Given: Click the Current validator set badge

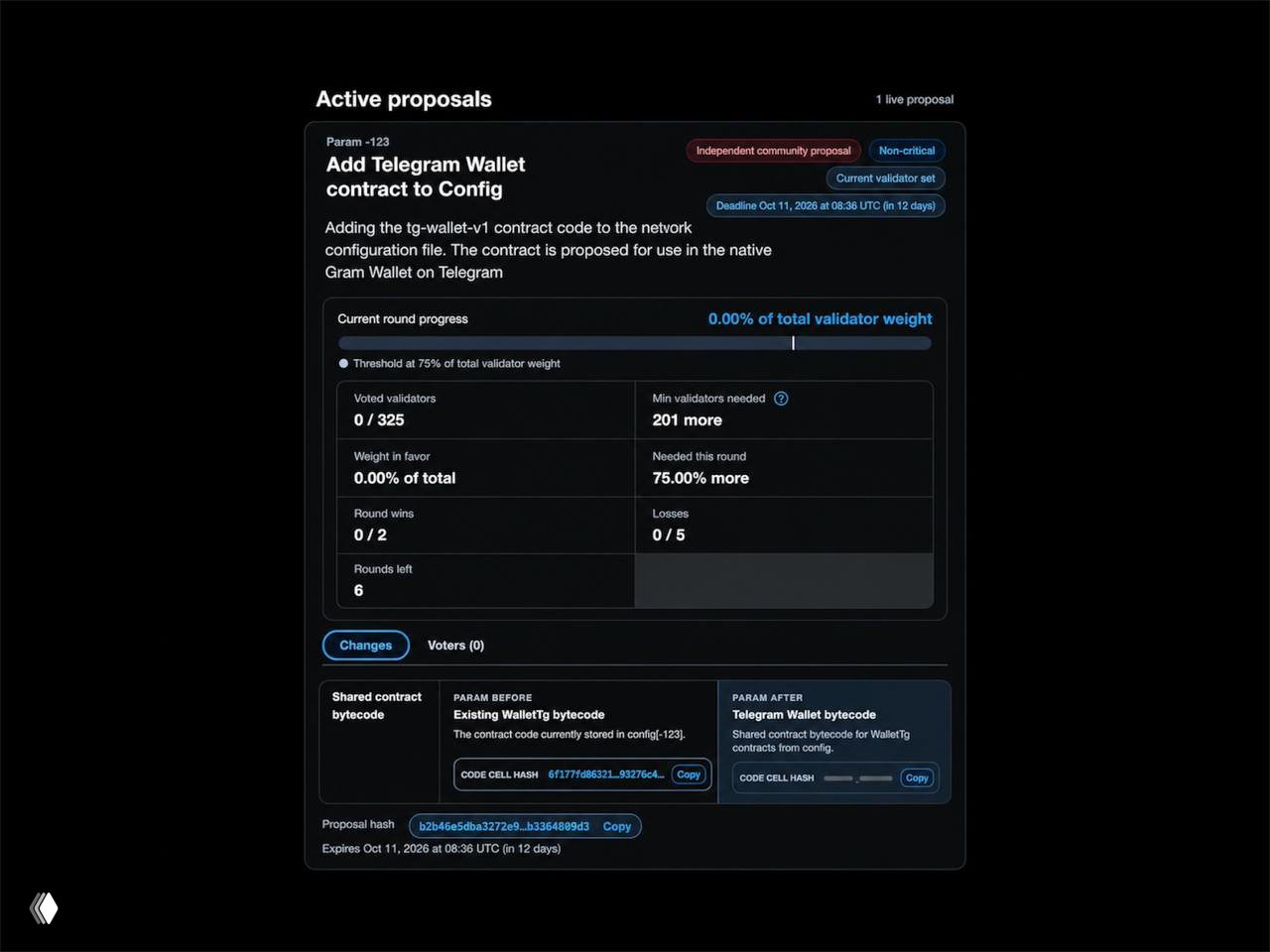Looking at the screenshot, I should pyautogui.click(x=886, y=178).
